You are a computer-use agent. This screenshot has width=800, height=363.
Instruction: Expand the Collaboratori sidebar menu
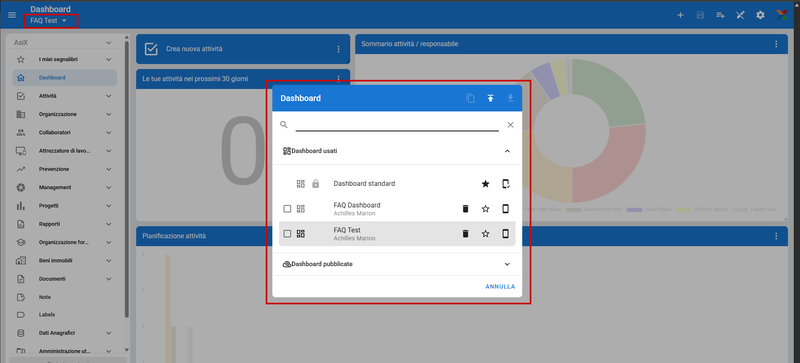(108, 133)
